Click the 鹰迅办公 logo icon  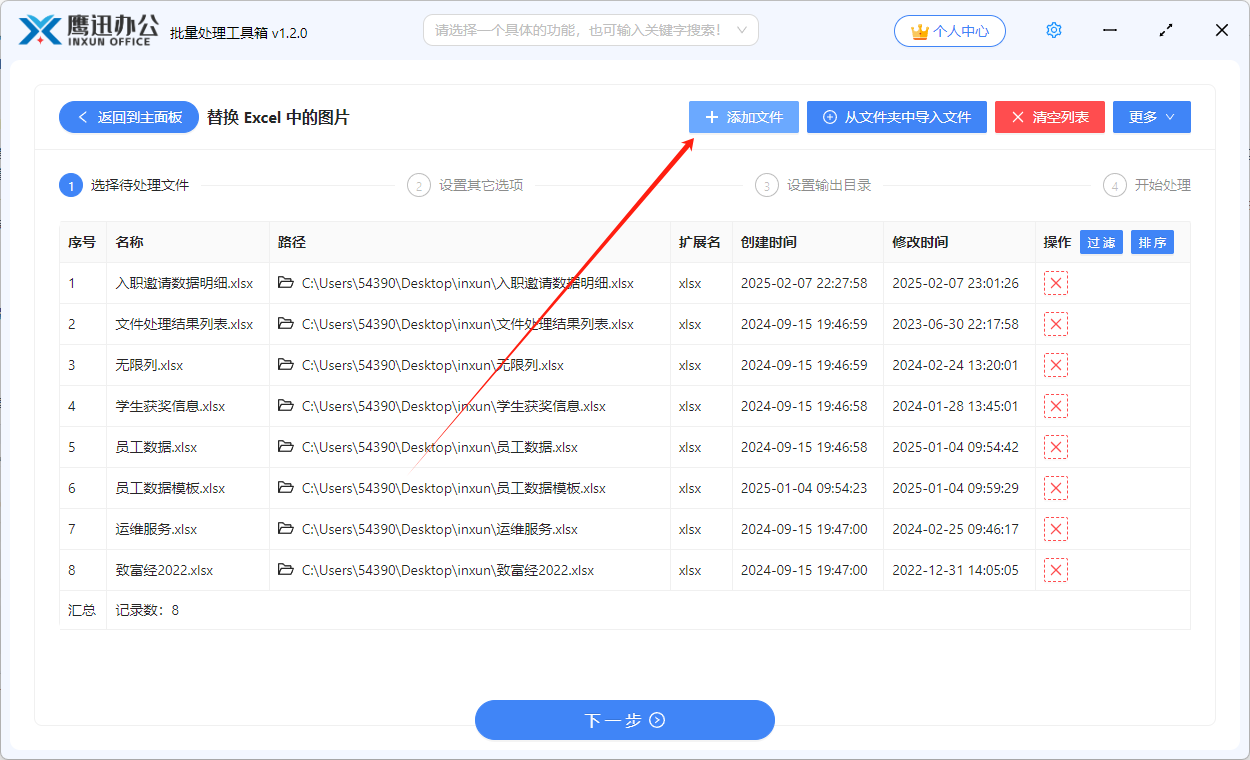coord(37,29)
